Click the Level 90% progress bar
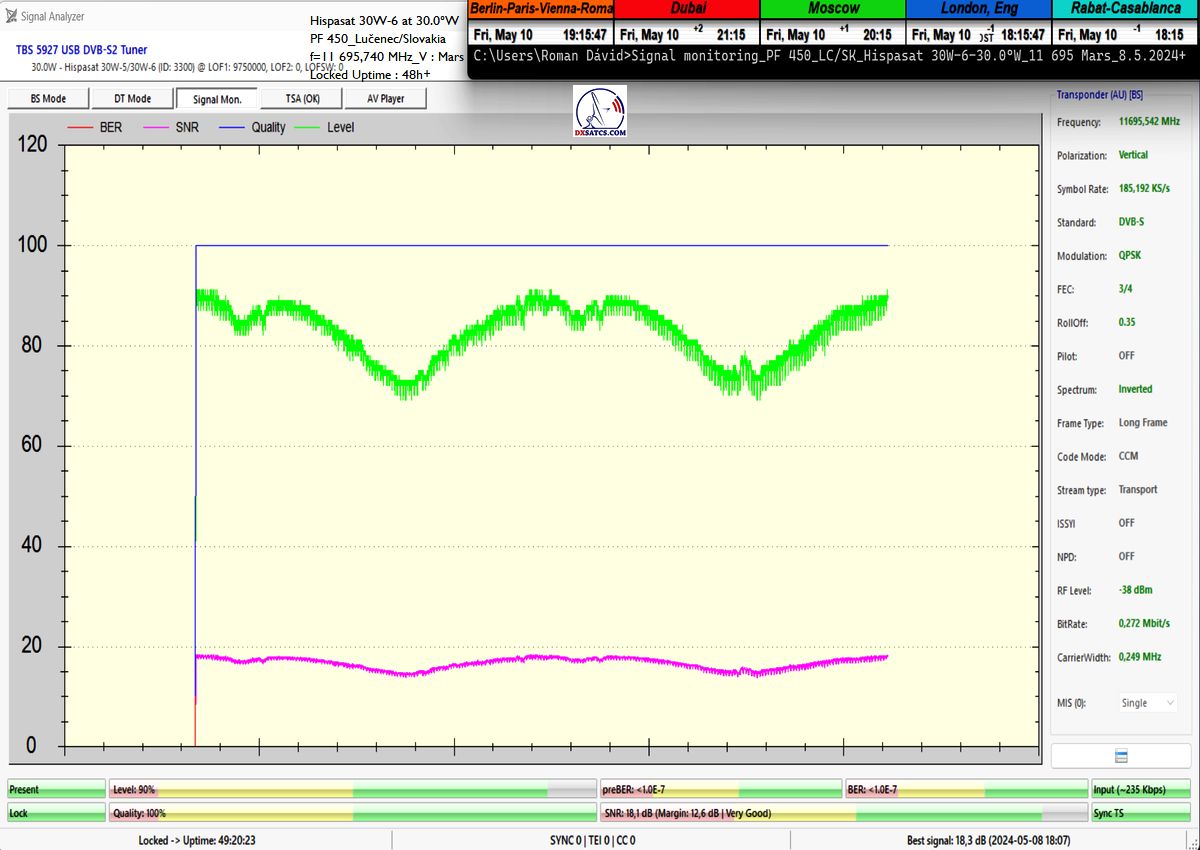1200x850 pixels. 352,790
